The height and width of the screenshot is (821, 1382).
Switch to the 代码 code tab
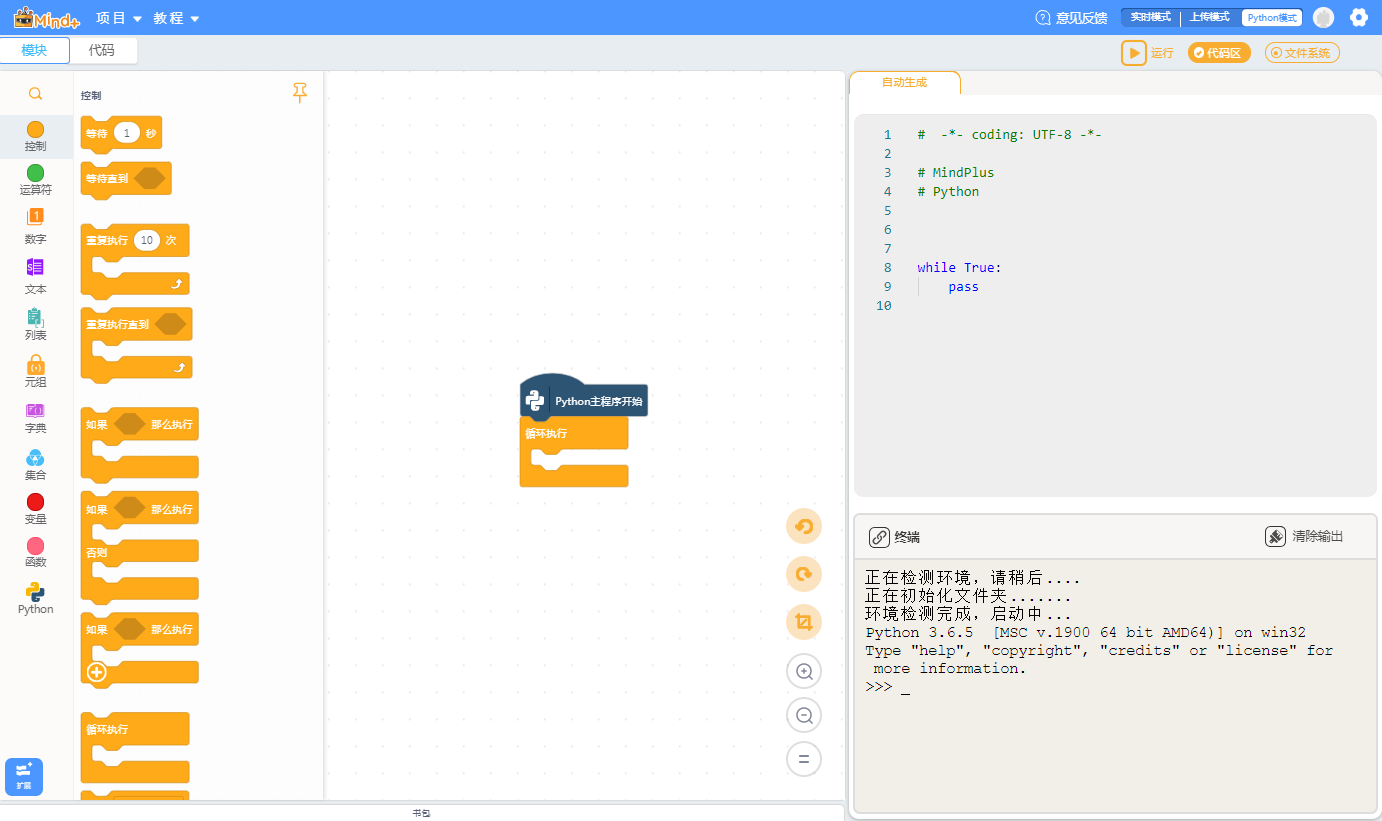coord(102,50)
